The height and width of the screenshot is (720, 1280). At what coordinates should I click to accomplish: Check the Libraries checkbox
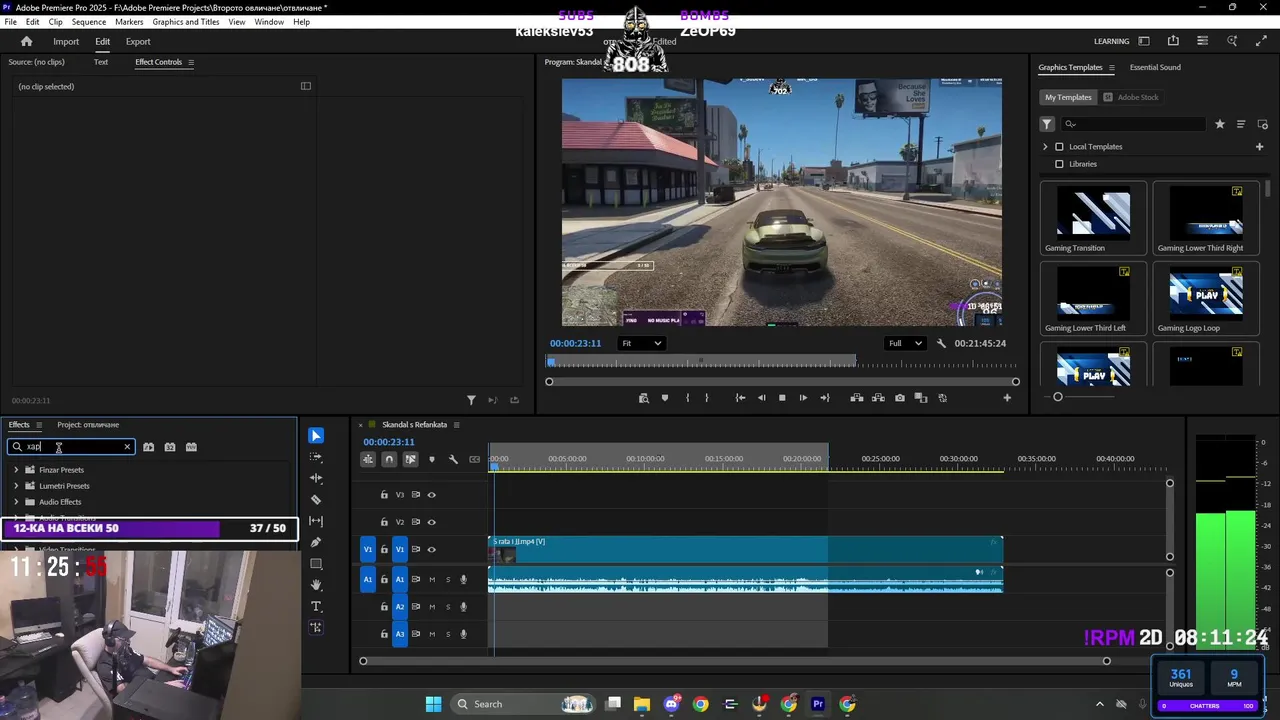(x=1060, y=164)
